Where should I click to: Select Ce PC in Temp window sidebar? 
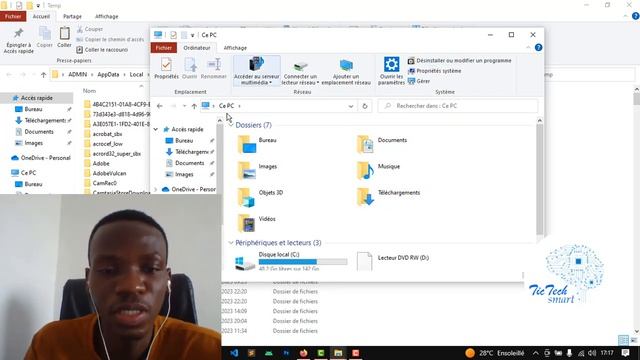coord(24,173)
